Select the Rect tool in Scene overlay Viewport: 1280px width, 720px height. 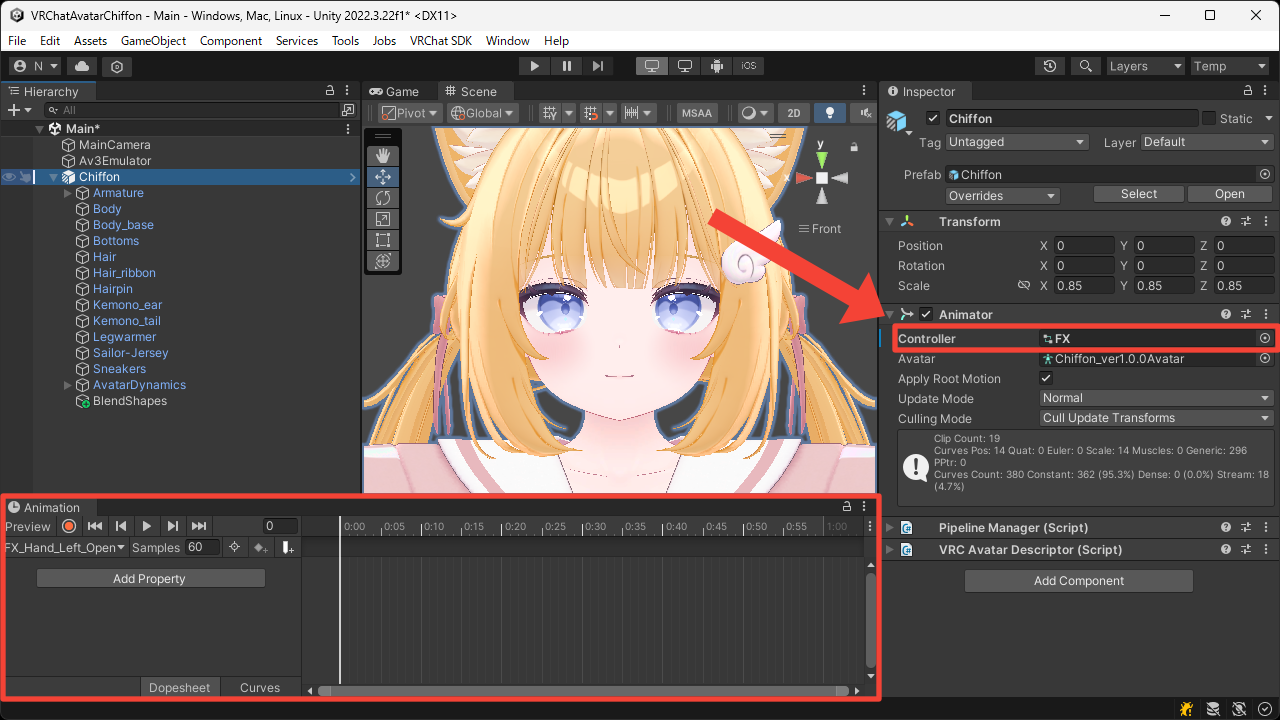tap(382, 240)
